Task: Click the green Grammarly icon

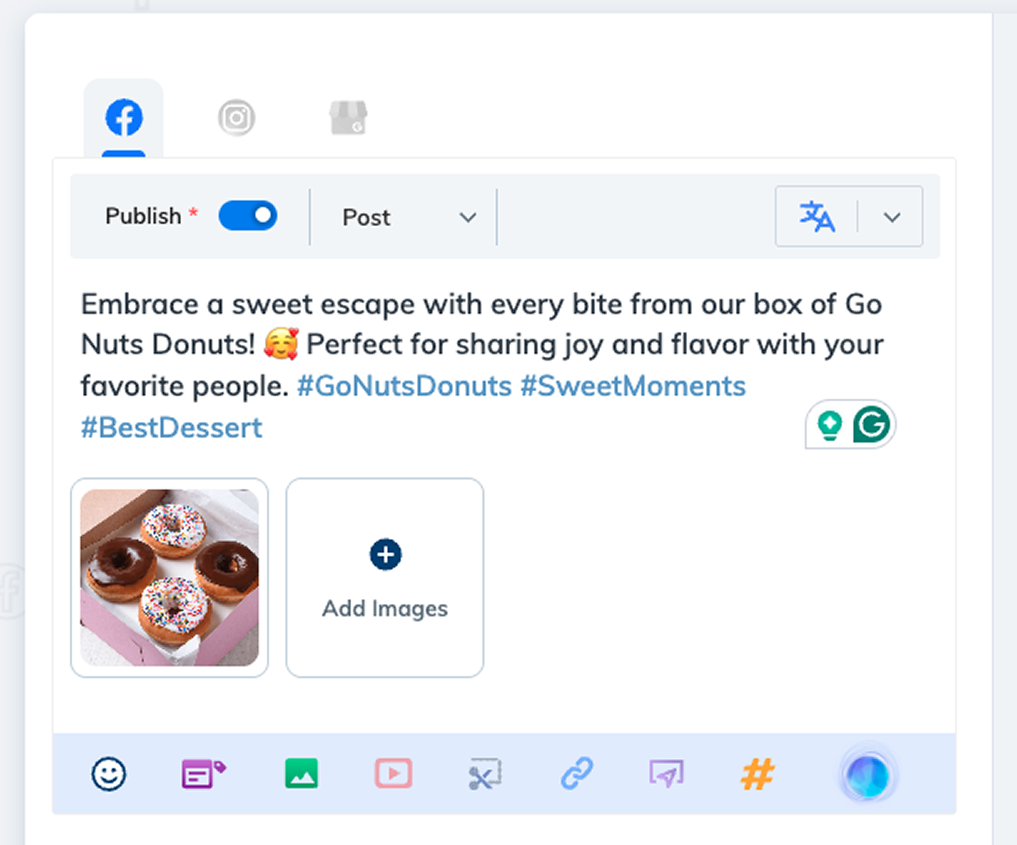Action: tap(871, 426)
